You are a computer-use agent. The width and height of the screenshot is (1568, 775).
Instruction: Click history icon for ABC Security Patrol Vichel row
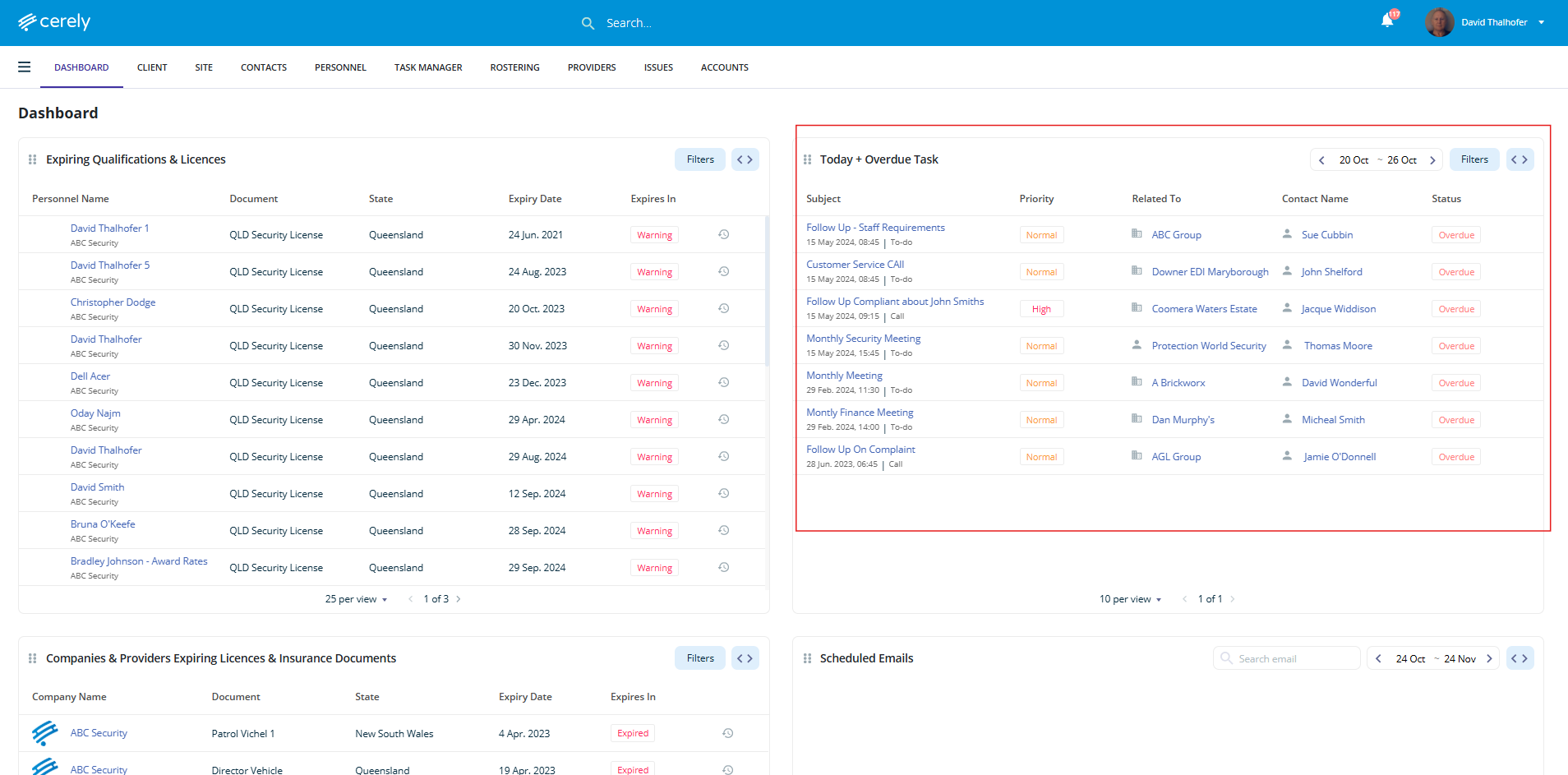coord(727,733)
